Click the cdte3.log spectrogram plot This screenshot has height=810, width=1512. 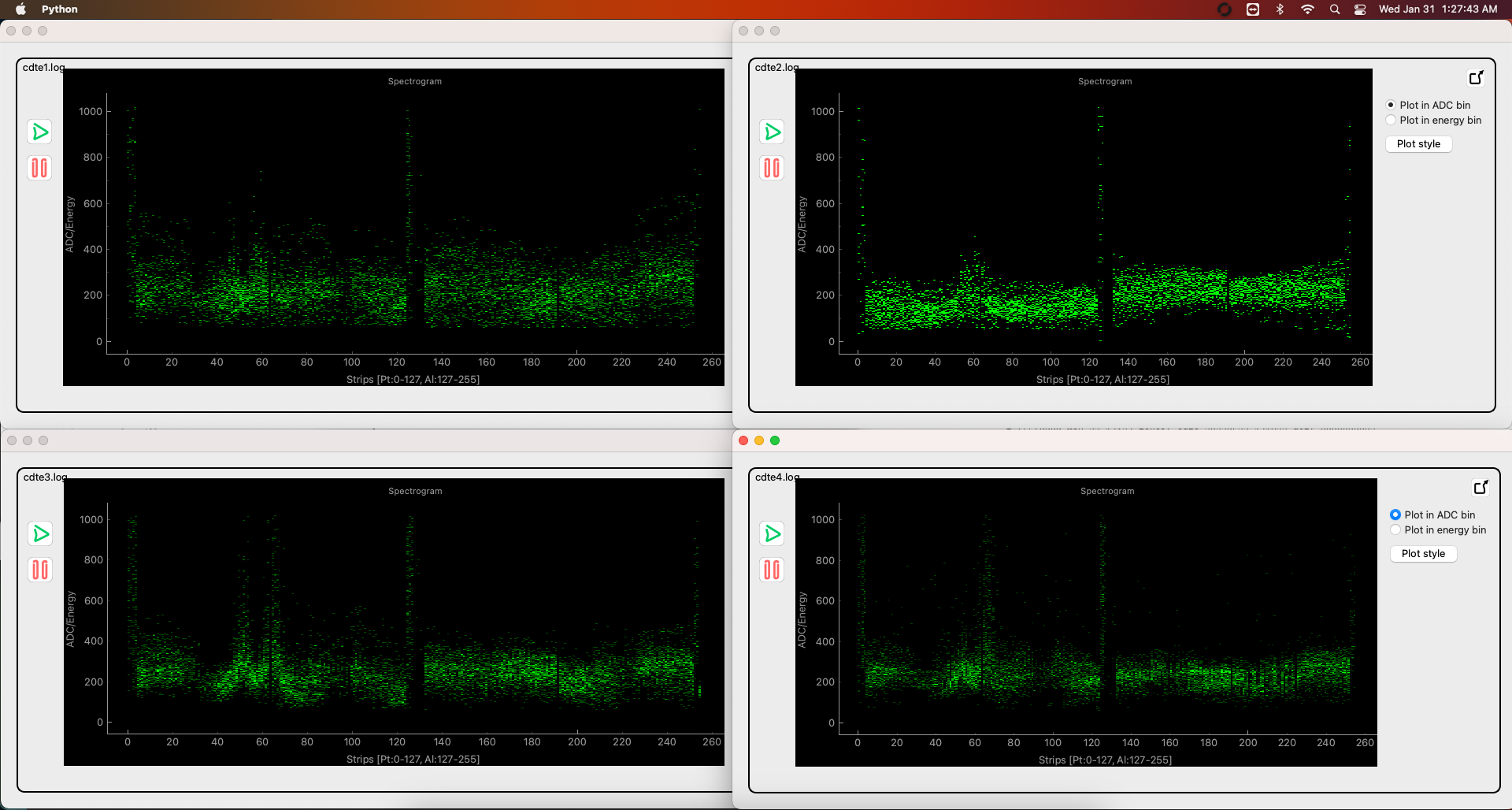pyautogui.click(x=394, y=622)
